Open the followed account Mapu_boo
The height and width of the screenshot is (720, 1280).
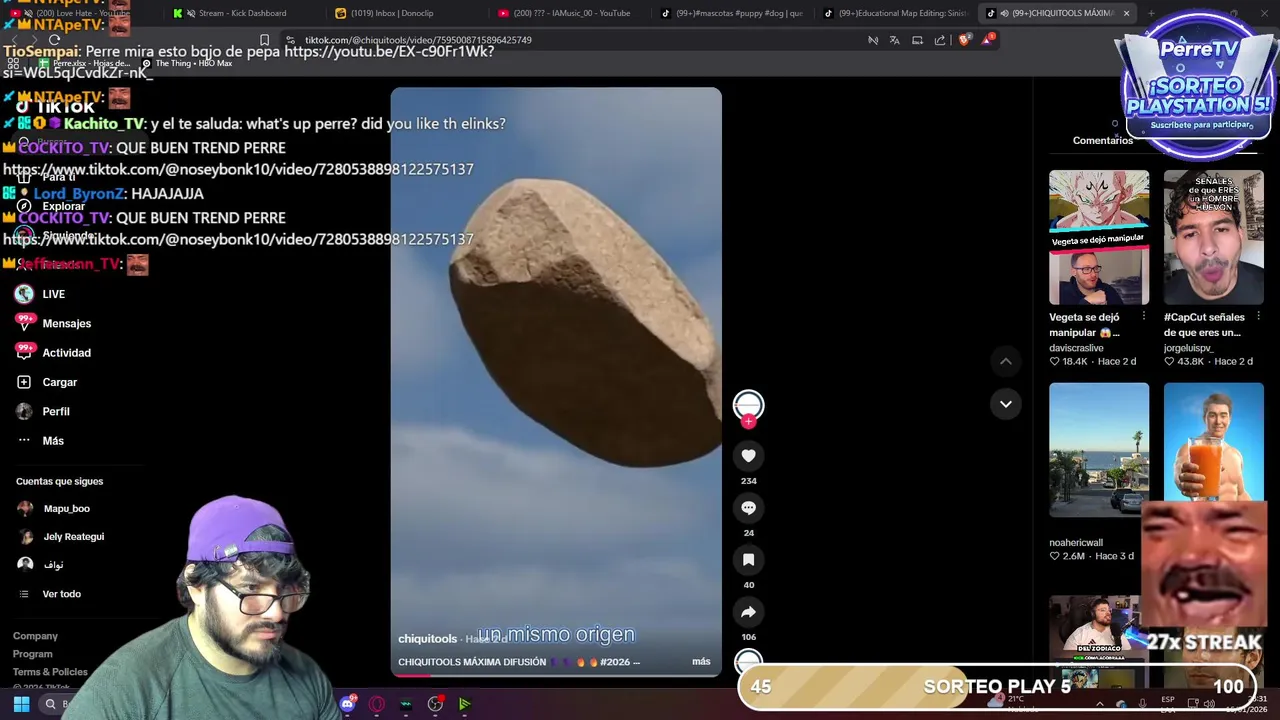pos(54,509)
